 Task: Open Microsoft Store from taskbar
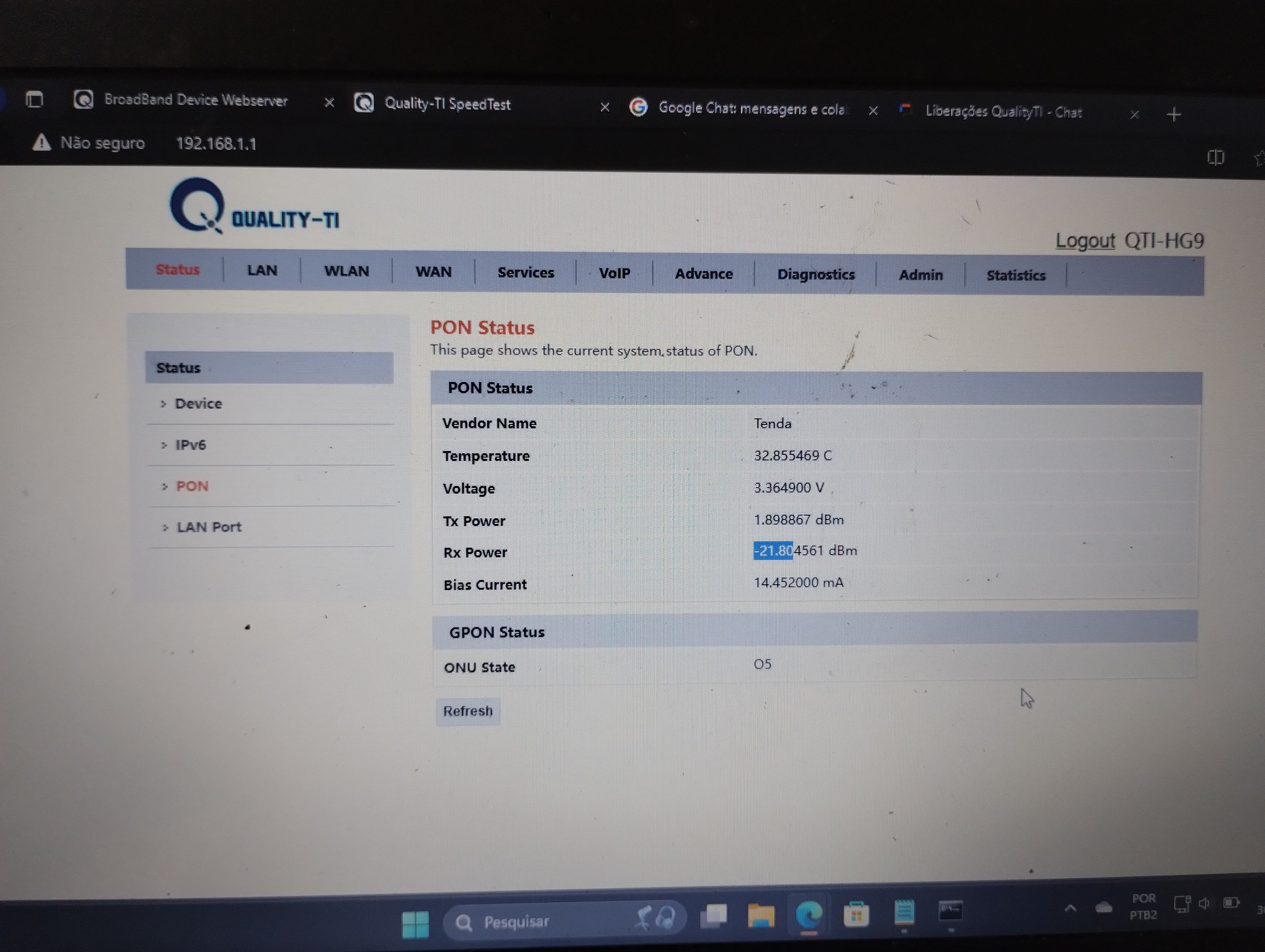(x=856, y=914)
